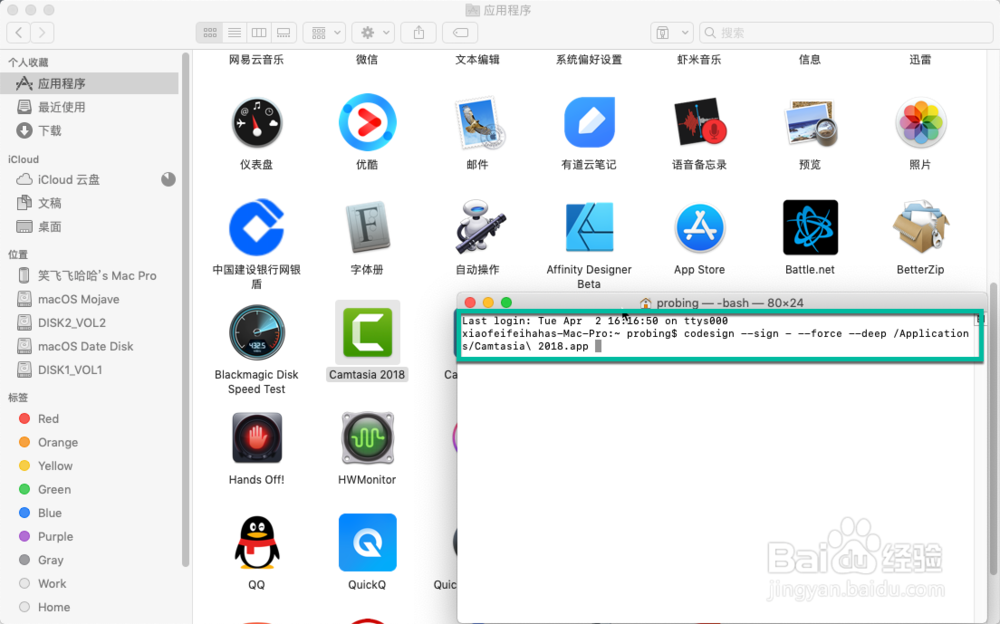Click the Finder share button
The width and height of the screenshot is (1000, 624).
418,32
